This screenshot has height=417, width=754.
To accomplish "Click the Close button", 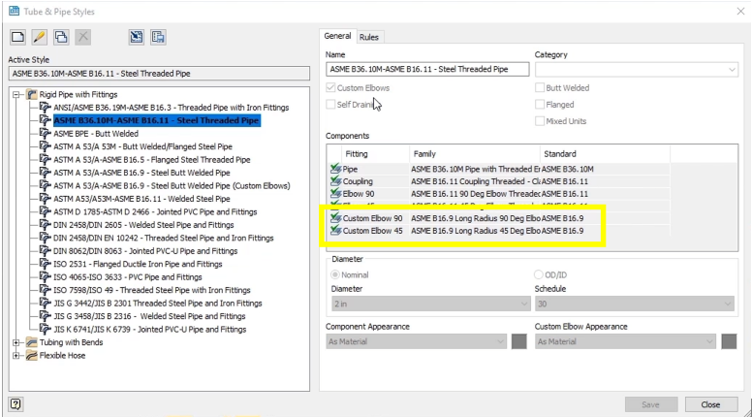I will click(x=711, y=404).
